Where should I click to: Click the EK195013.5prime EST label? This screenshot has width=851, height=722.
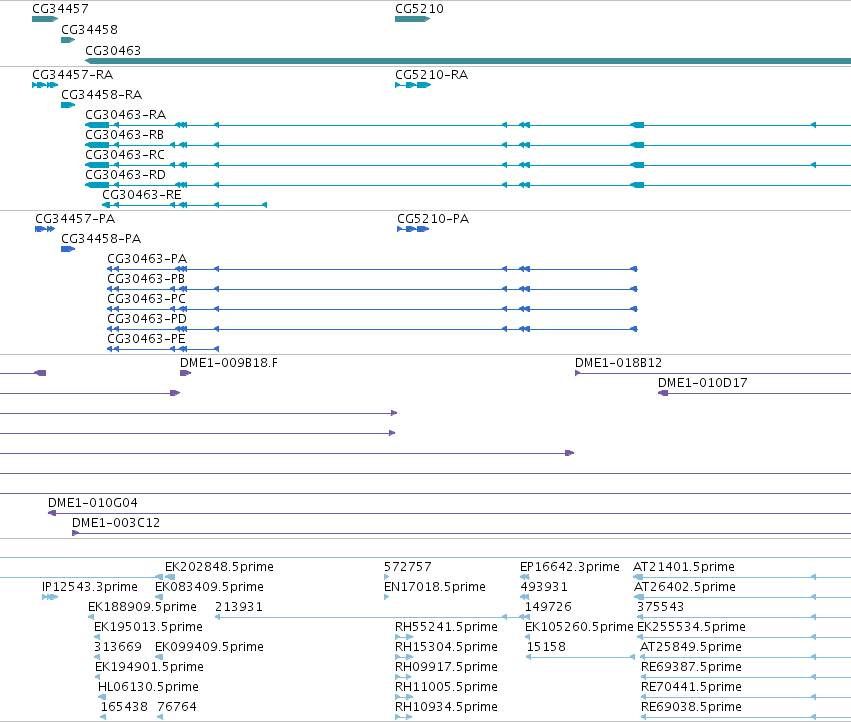click(x=148, y=627)
